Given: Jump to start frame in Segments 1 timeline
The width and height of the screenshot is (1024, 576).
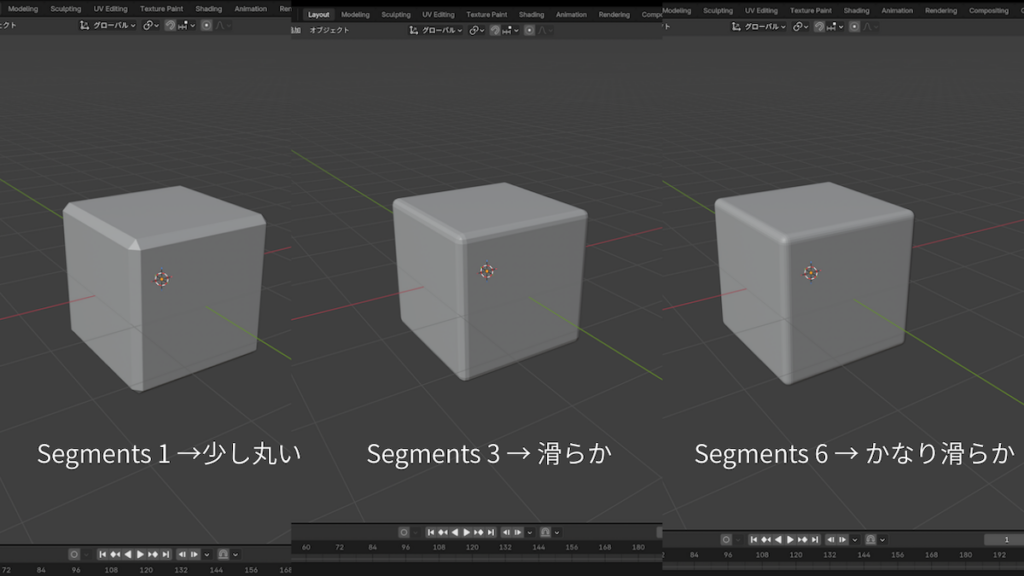Looking at the screenshot, I should tap(102, 554).
